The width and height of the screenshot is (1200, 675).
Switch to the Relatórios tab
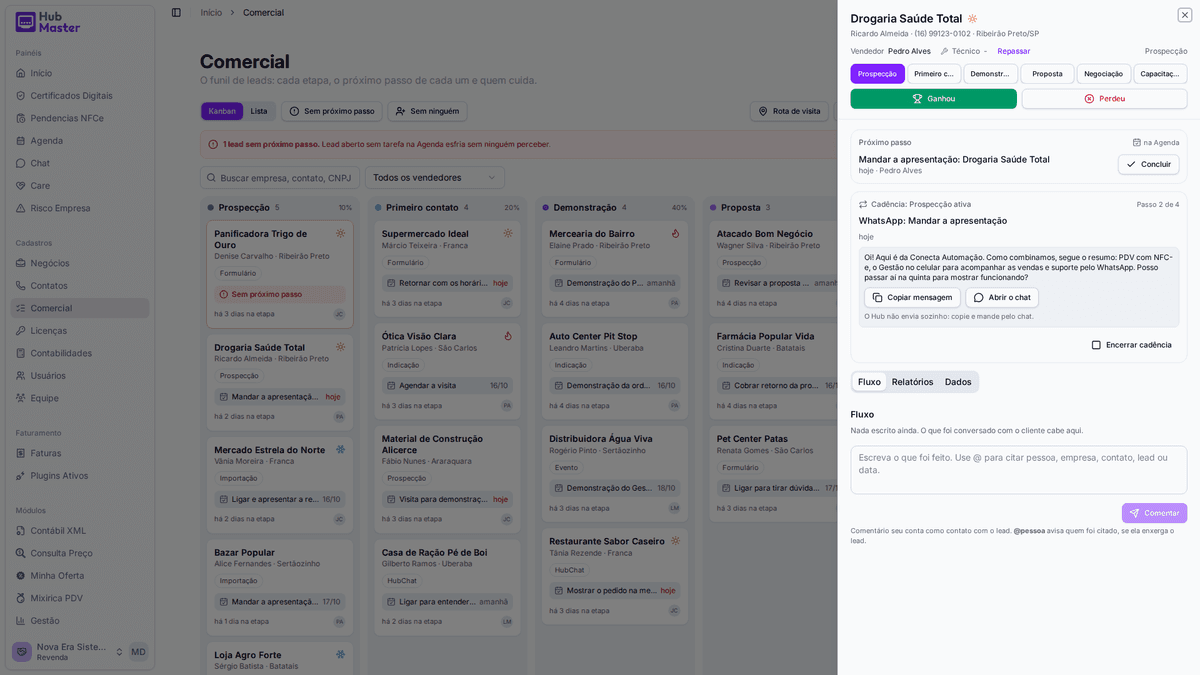coord(912,382)
